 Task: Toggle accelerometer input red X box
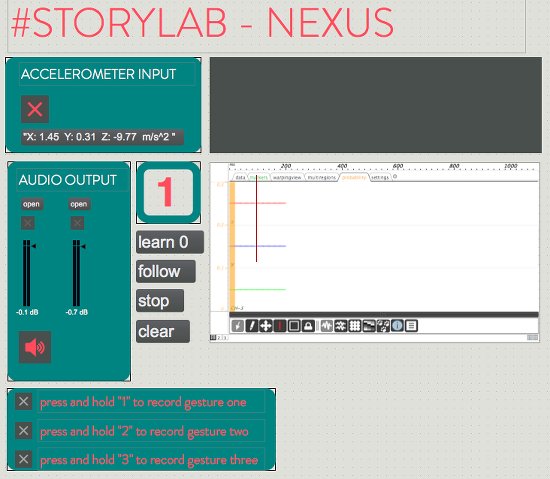[x=35, y=109]
